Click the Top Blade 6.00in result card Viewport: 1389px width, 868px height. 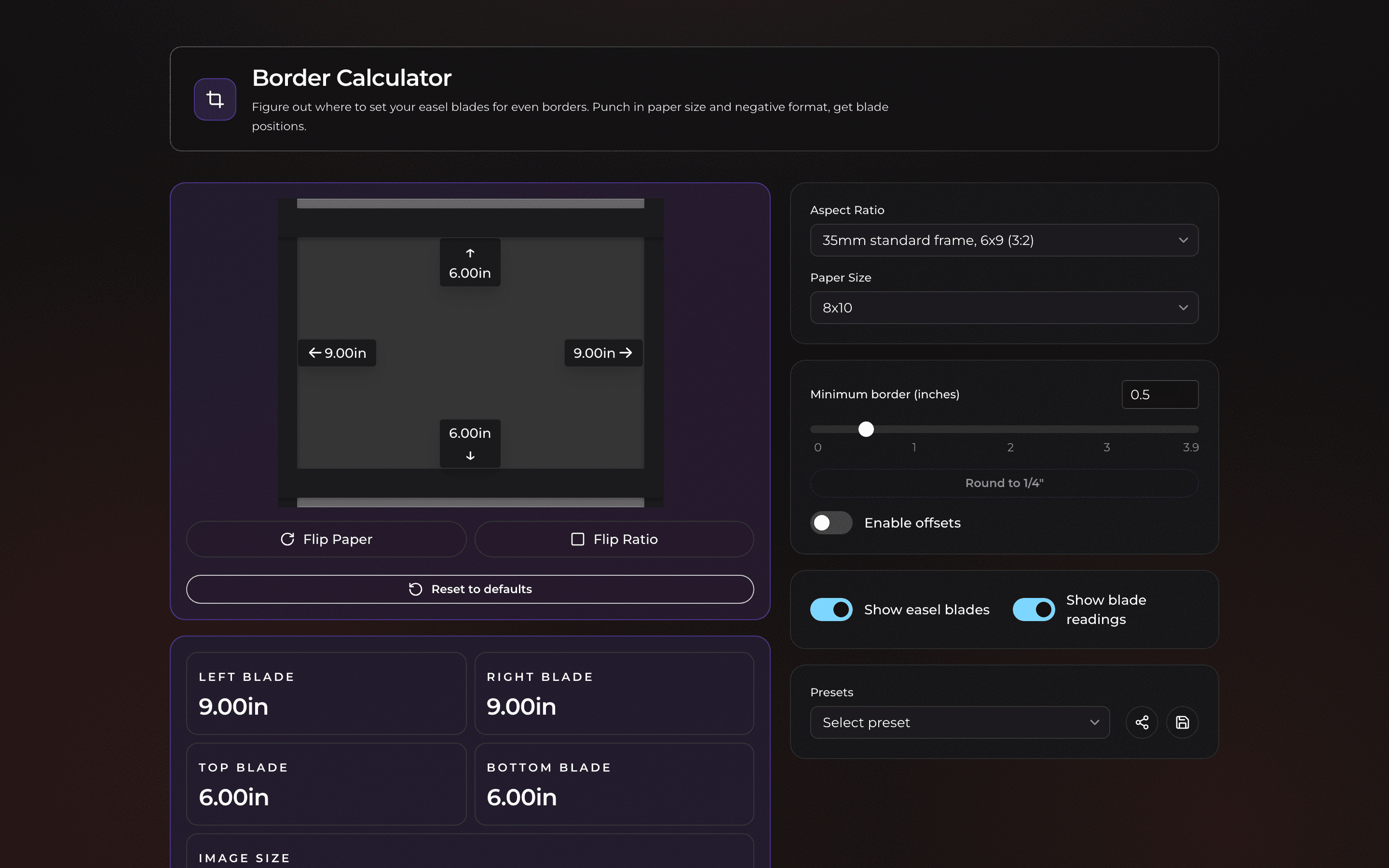coord(326,784)
